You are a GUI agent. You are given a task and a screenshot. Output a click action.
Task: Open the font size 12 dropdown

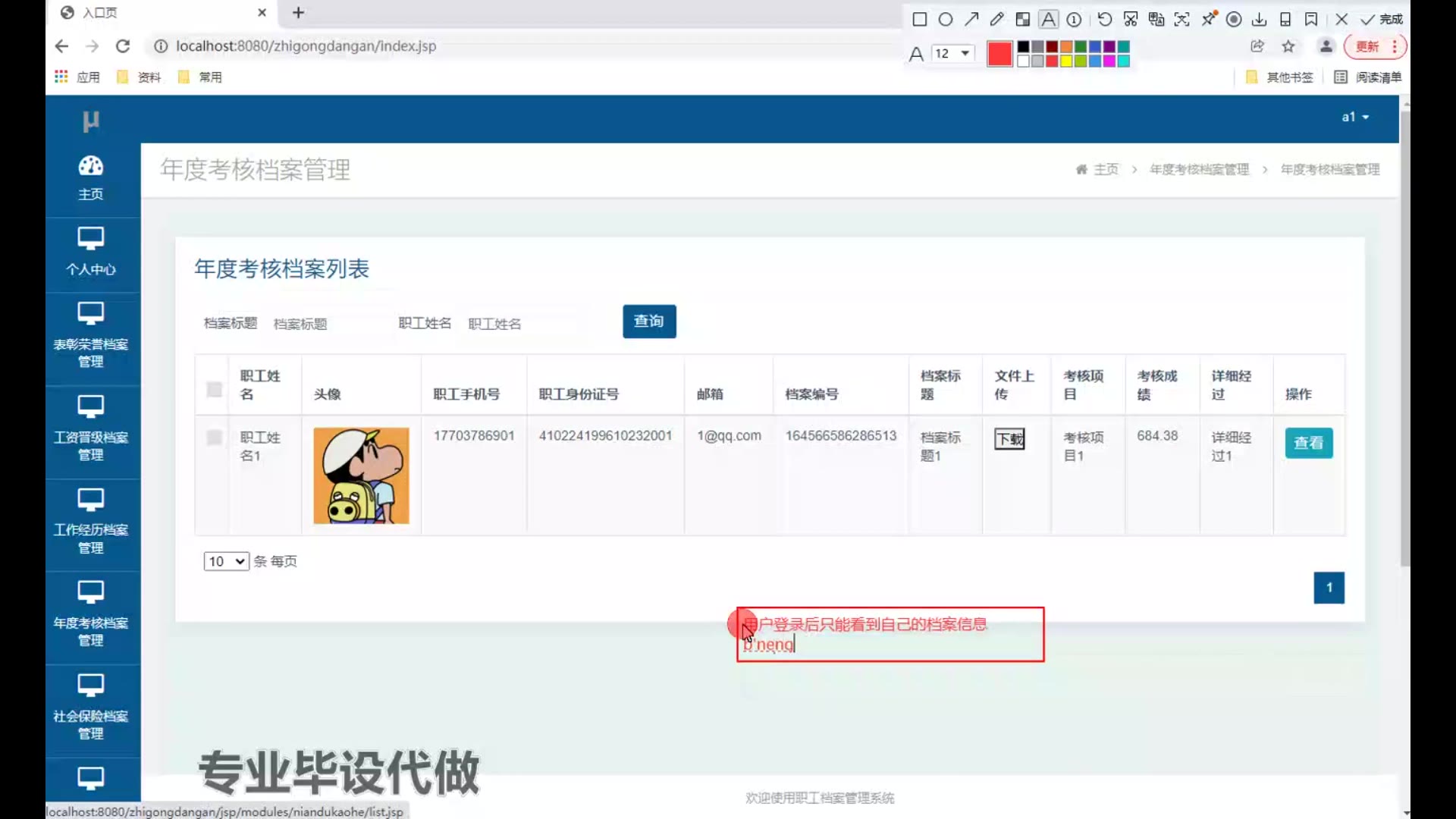952,53
